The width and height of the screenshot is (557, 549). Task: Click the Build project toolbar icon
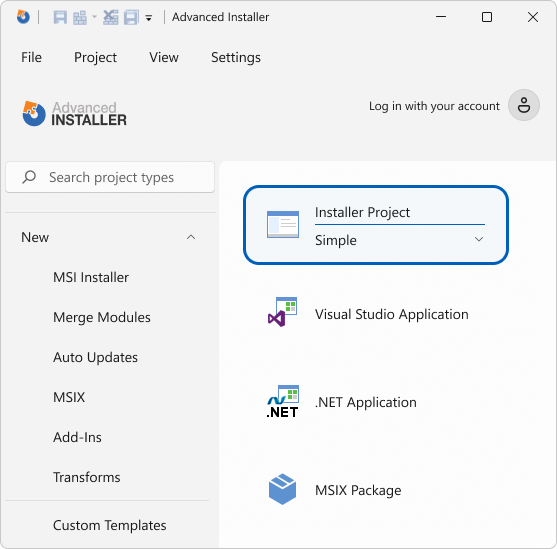(80, 17)
